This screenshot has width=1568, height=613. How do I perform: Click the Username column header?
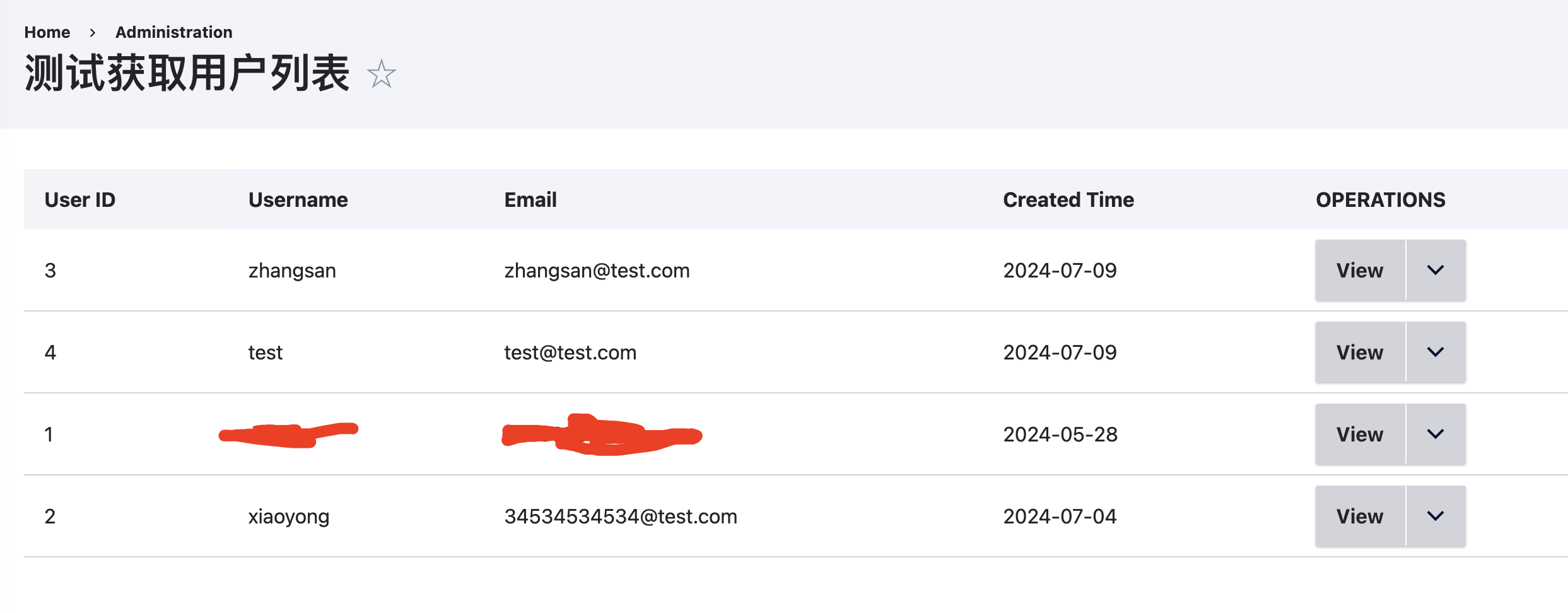click(x=298, y=200)
